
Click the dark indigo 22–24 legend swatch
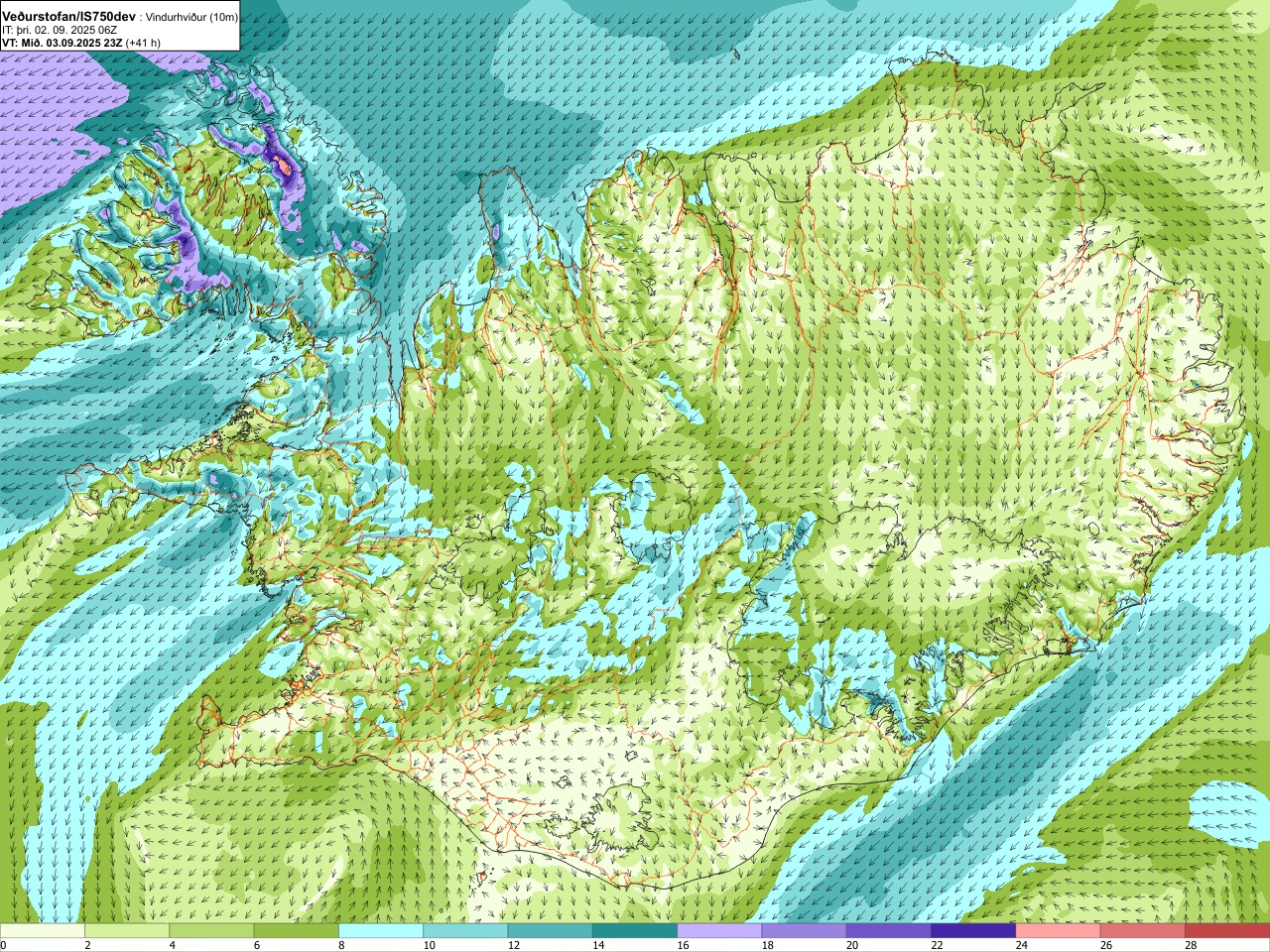973,931
